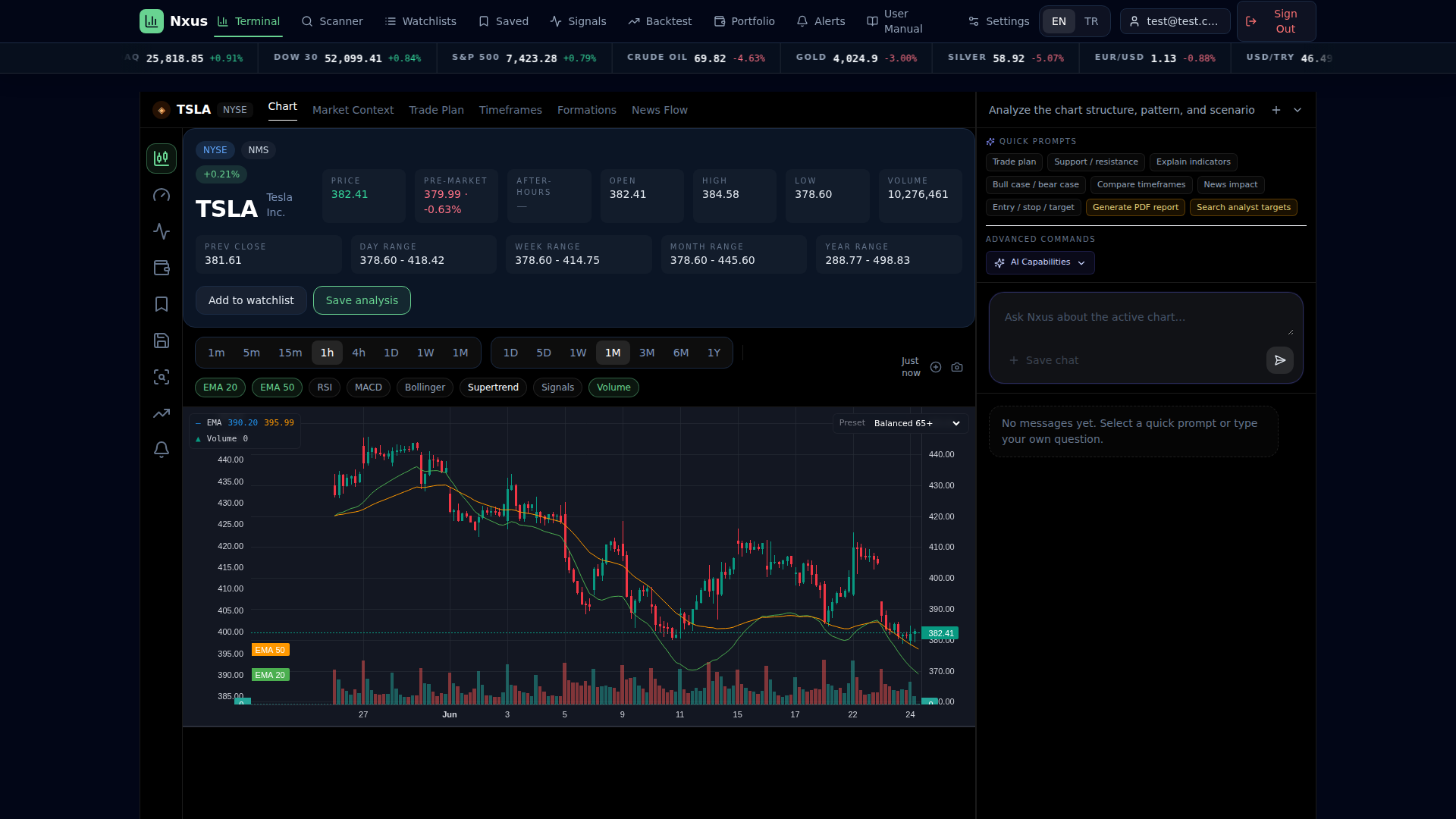This screenshot has height=819, width=1456.
Task: Click Entry / stop / target prompt
Action: click(x=1033, y=207)
